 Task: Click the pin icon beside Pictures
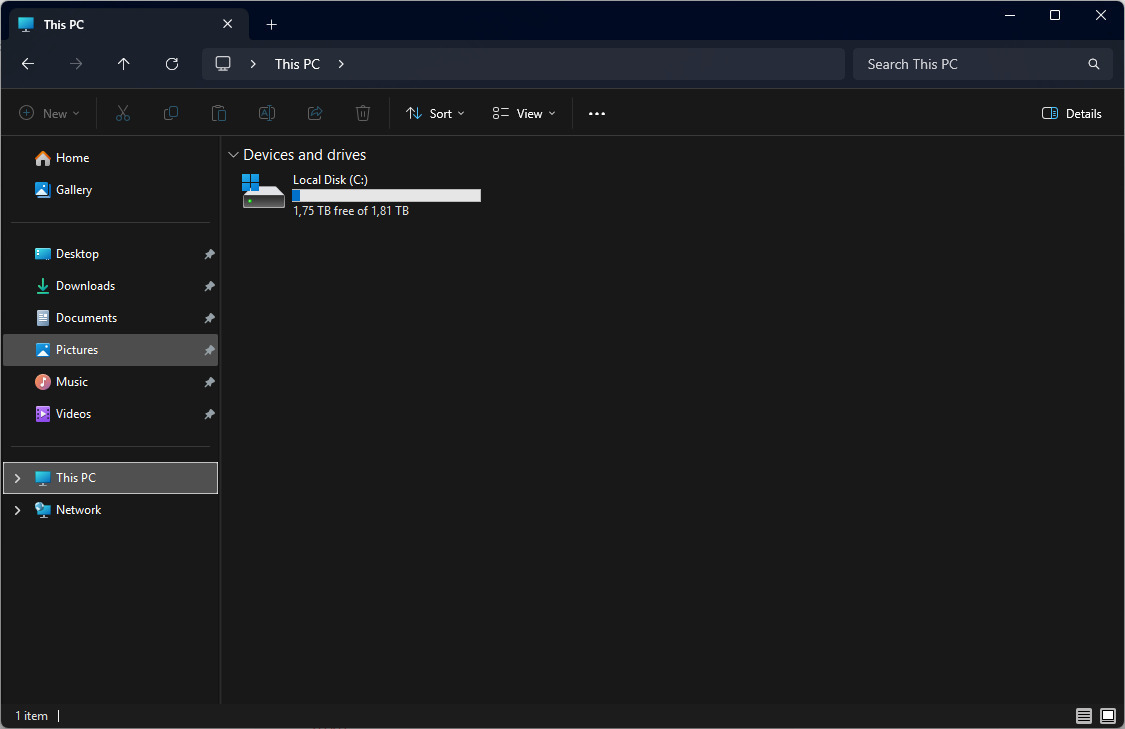point(210,350)
